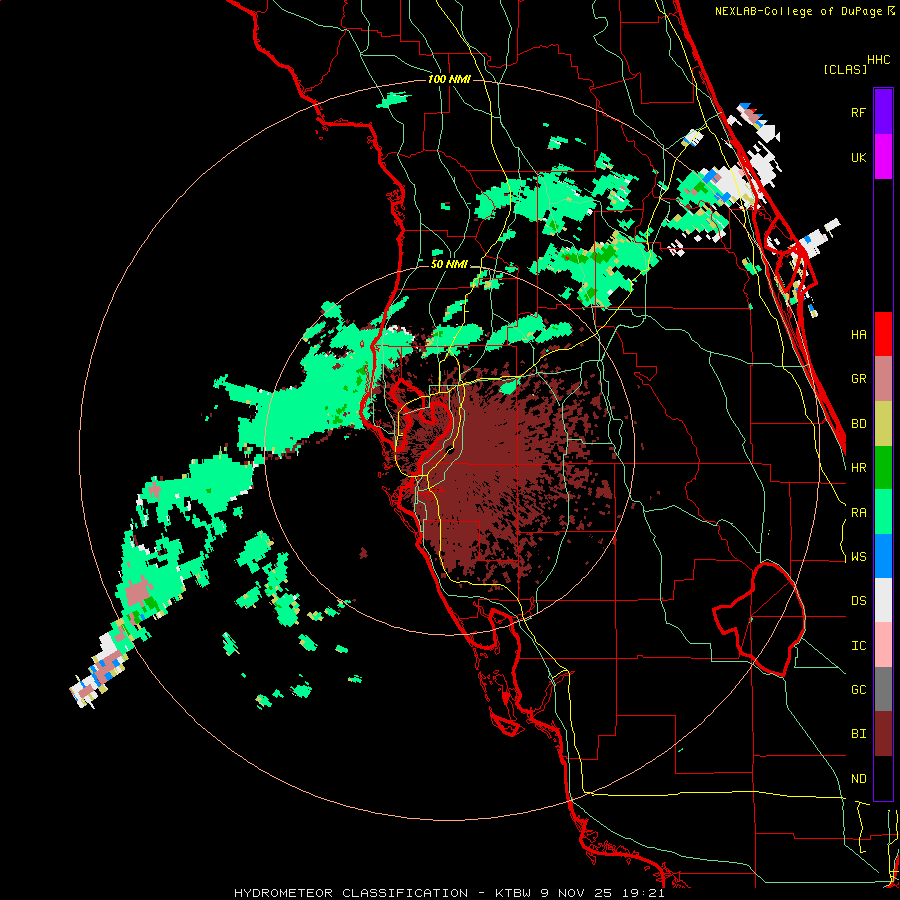900x900 pixels.
Task: Click the HHC product label
Action: tap(879, 60)
